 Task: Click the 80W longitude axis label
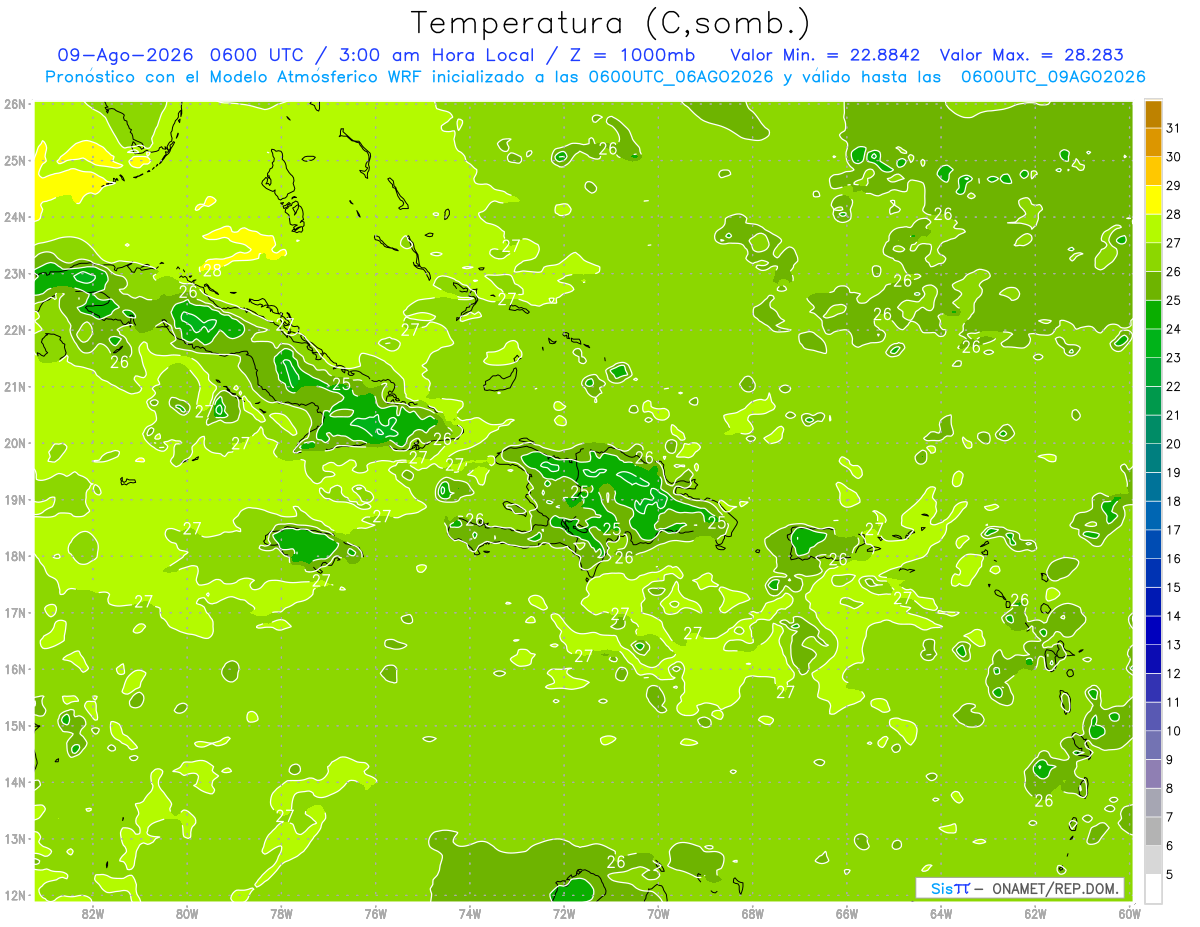point(187,913)
